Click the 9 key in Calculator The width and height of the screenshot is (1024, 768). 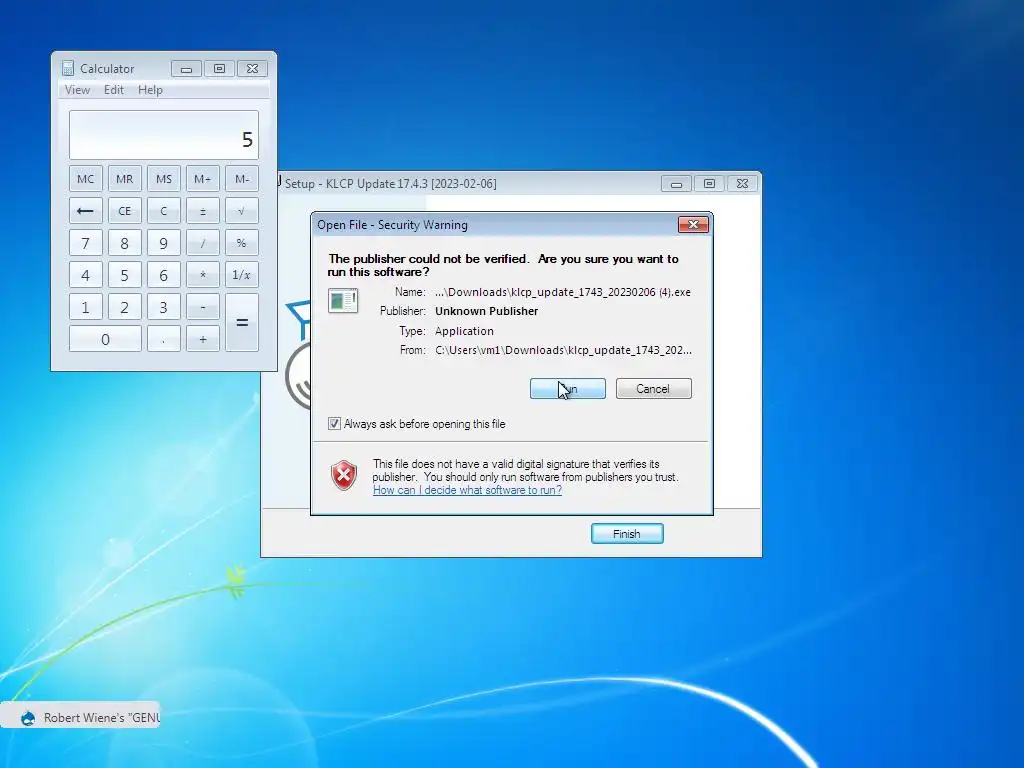click(x=164, y=243)
